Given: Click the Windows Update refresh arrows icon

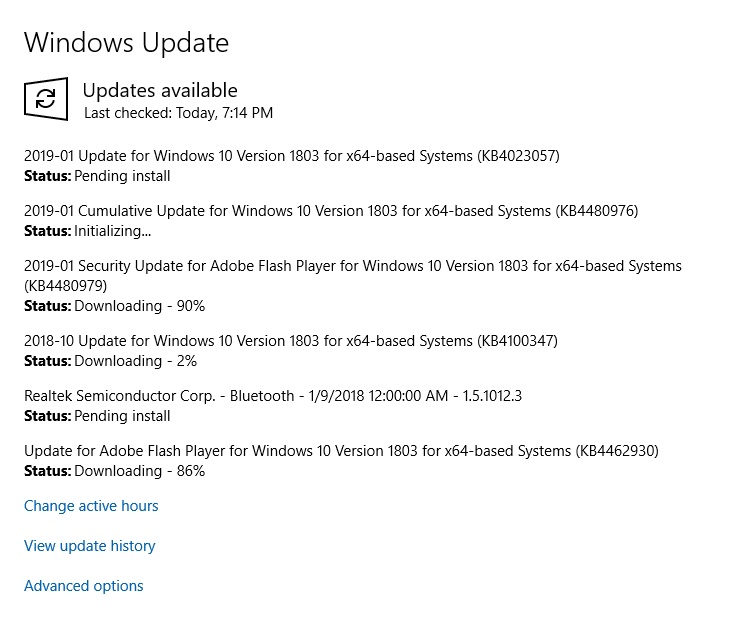Looking at the screenshot, I should click(x=46, y=98).
